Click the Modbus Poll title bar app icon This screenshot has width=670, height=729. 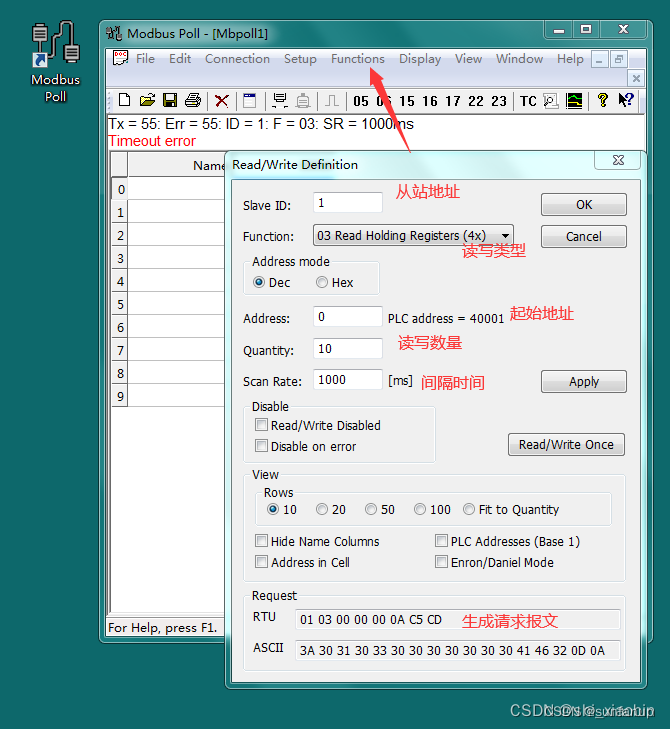[x=114, y=33]
